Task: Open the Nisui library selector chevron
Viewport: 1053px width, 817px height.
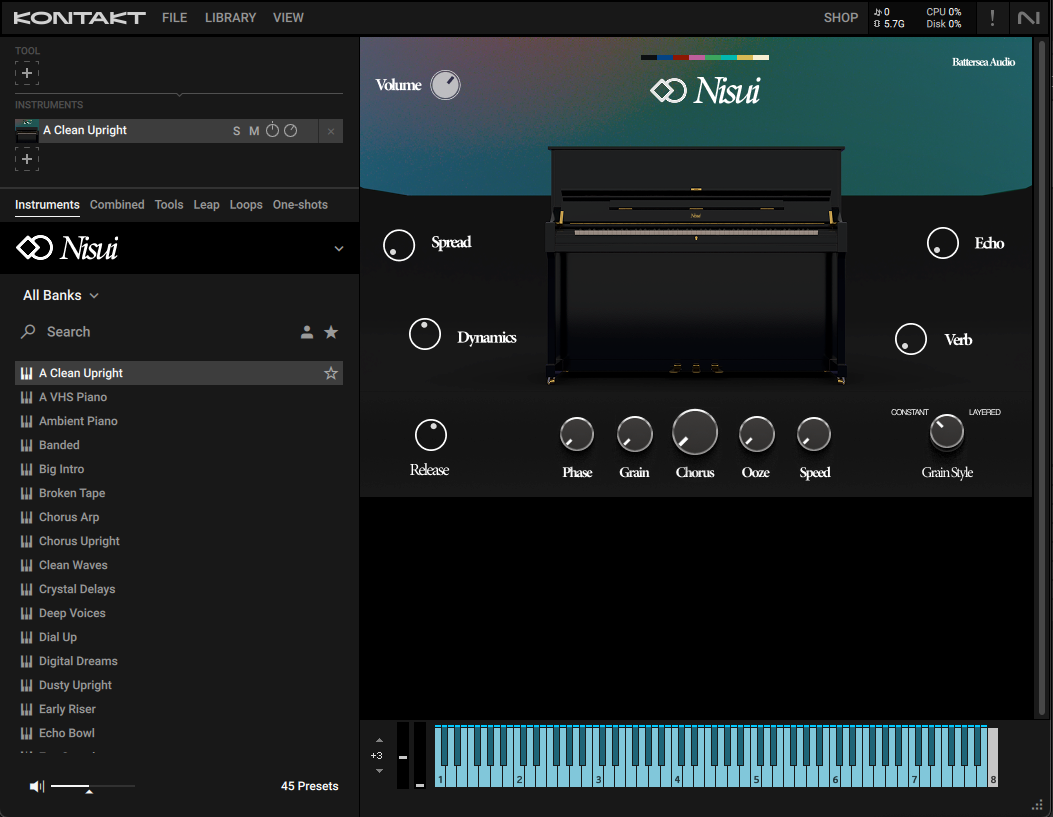Action: click(338, 249)
